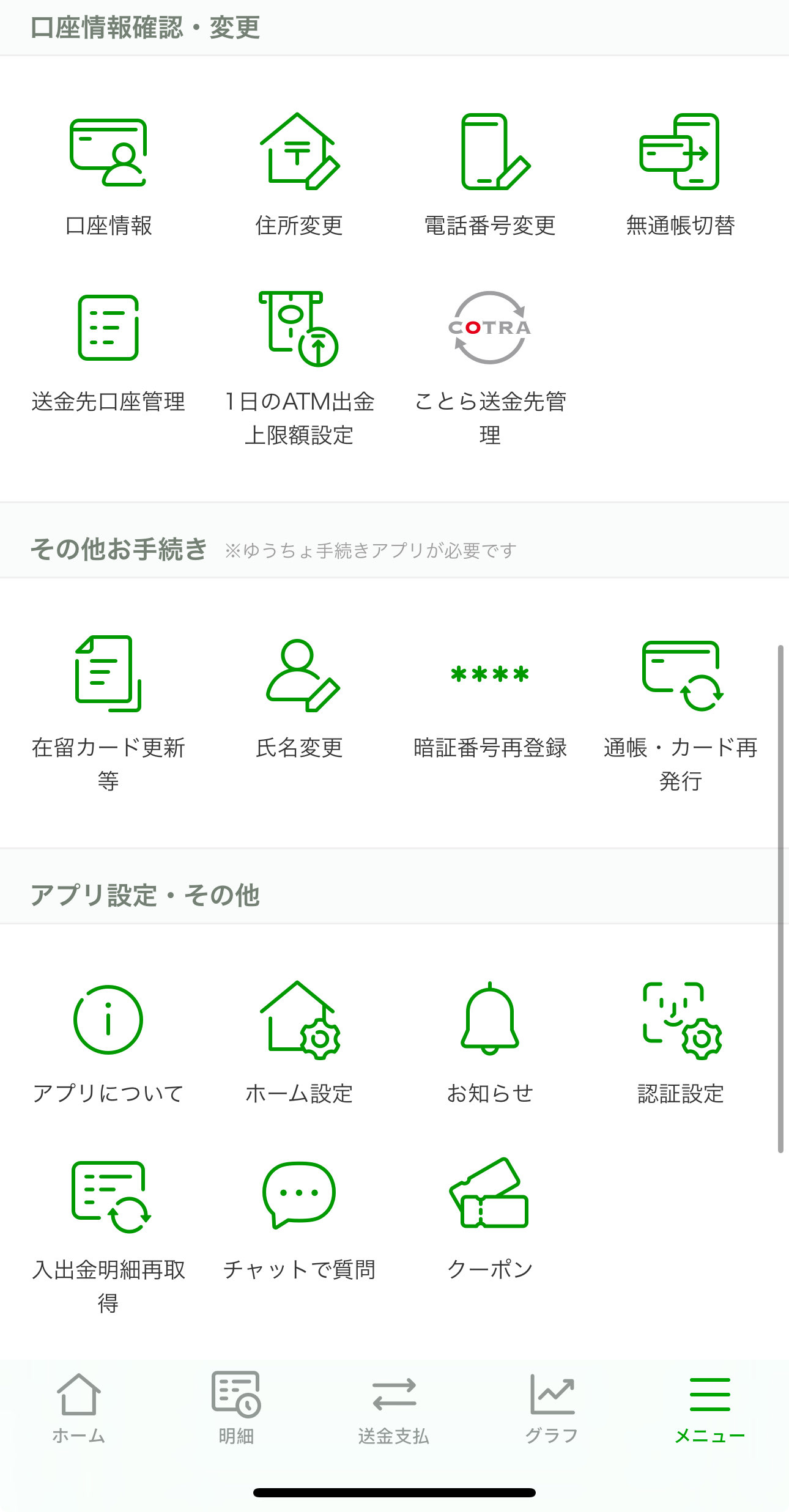Tap 入出金明細再取得 statement refresh

(108, 1197)
